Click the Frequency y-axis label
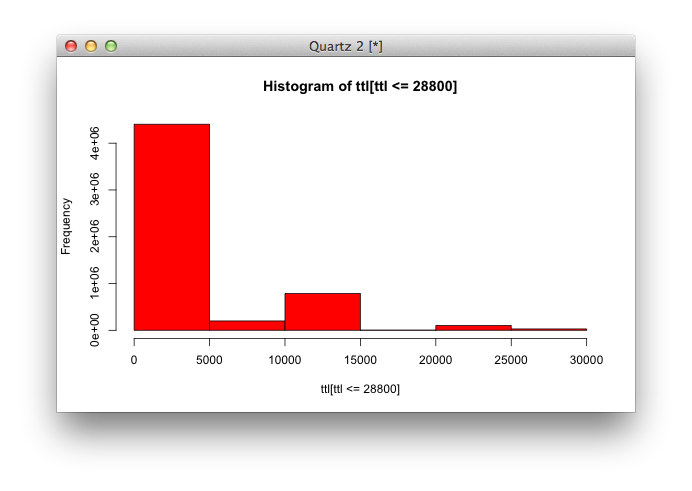This screenshot has height=491, width=692. (66, 226)
